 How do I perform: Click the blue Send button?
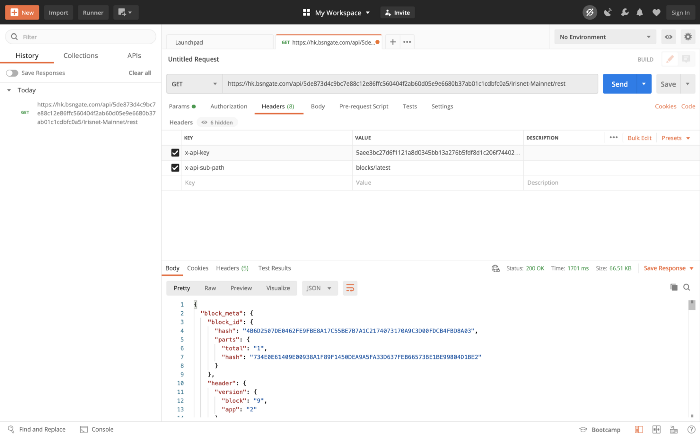(x=619, y=84)
